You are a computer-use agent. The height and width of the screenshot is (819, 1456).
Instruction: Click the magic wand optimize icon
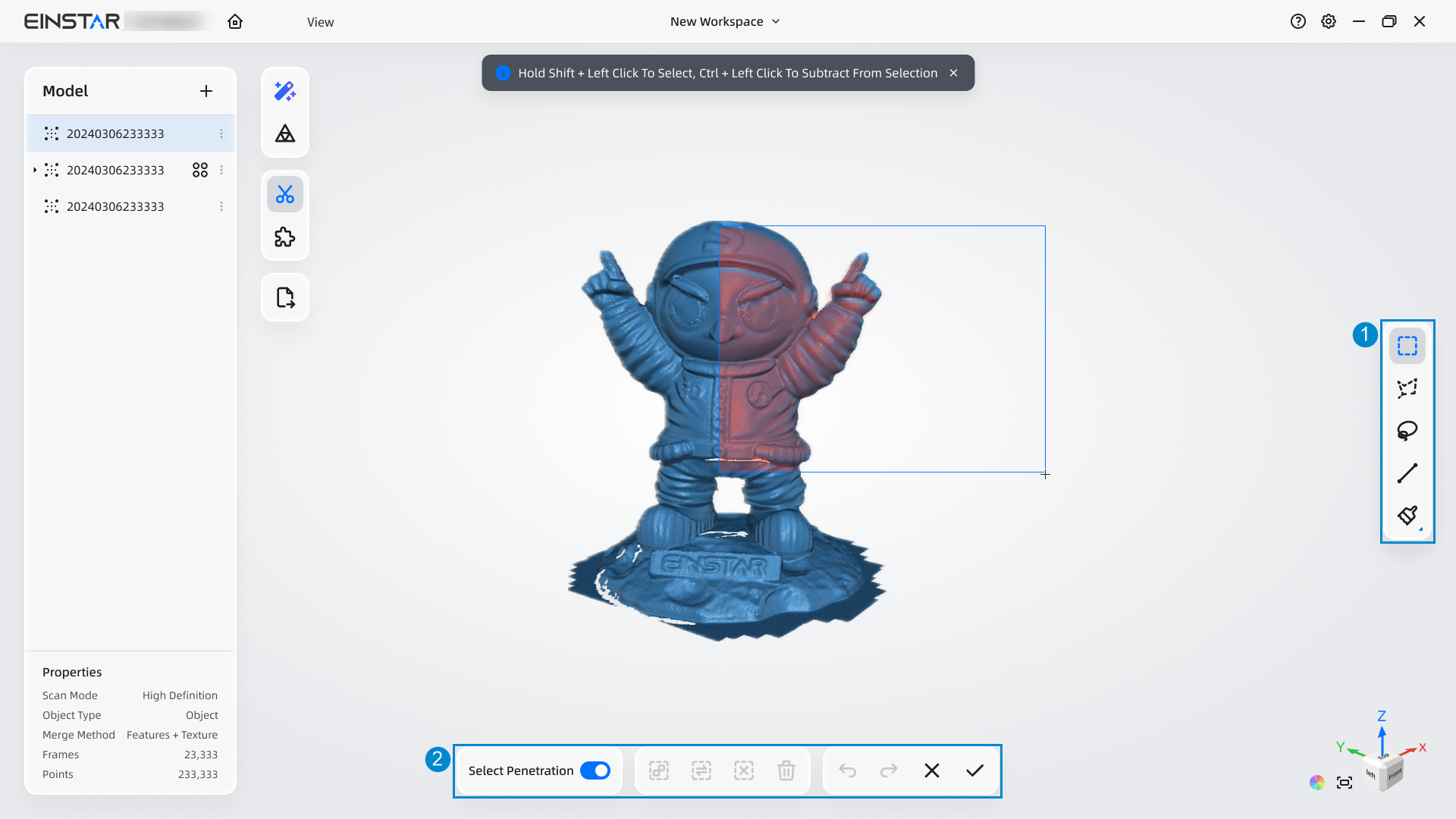(x=285, y=92)
